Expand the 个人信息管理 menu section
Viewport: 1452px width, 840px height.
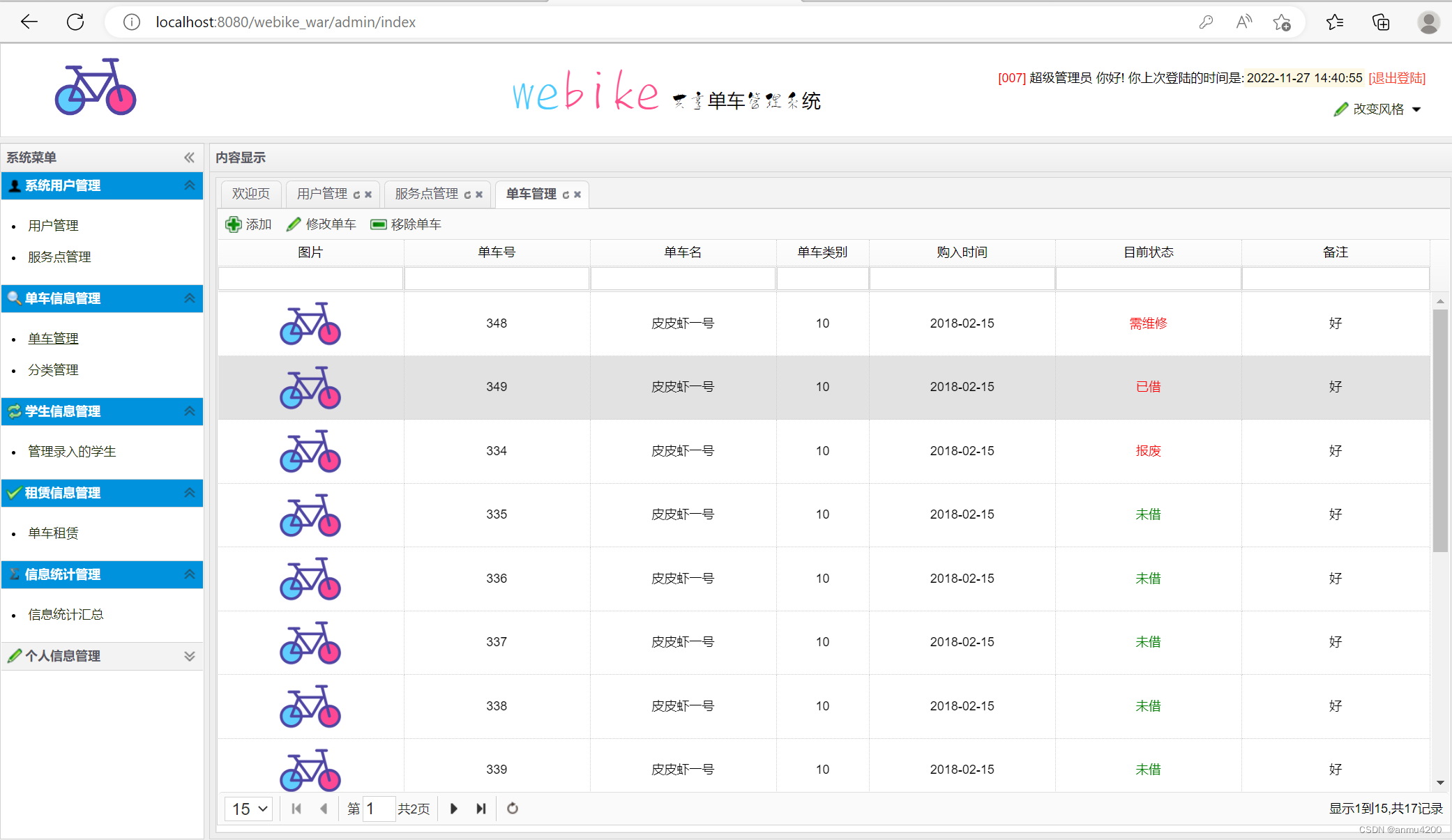pos(189,656)
